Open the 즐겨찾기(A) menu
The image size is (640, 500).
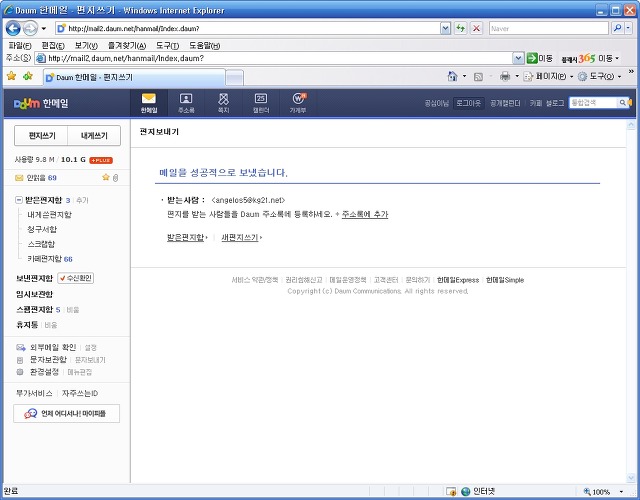[127, 46]
